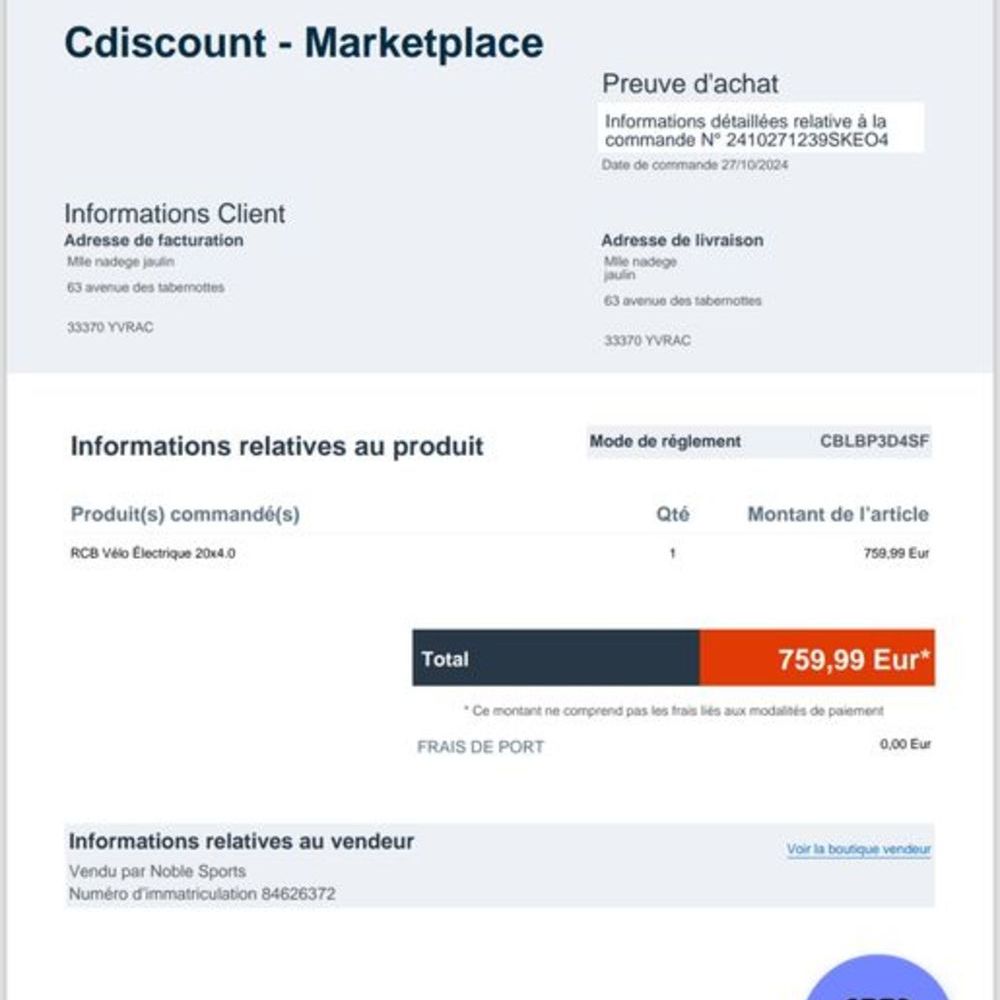Viewport: 1000px width, 1000px height.
Task: Click the dark Total label bar
Action: [555, 658]
